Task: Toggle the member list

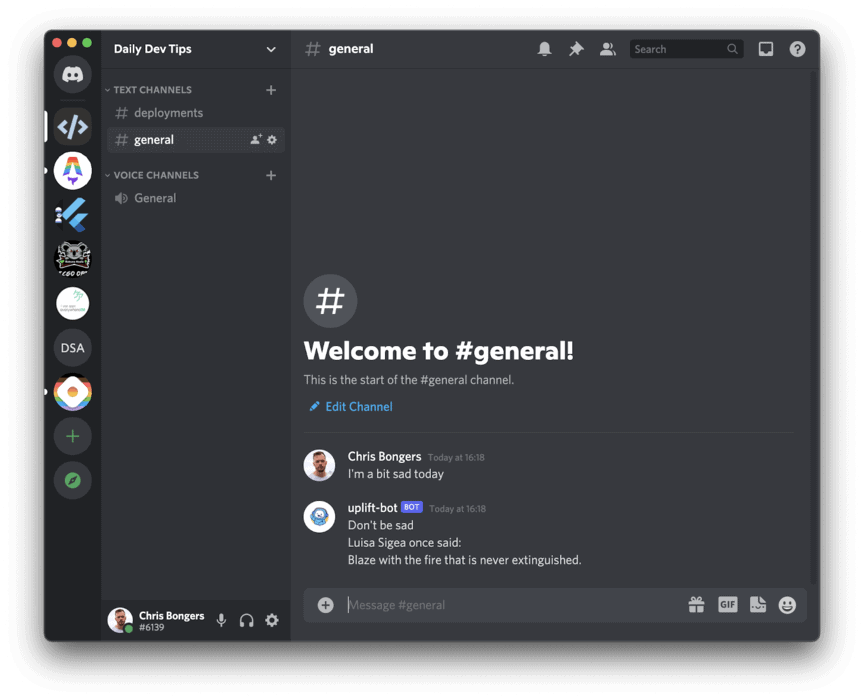Action: coord(607,49)
